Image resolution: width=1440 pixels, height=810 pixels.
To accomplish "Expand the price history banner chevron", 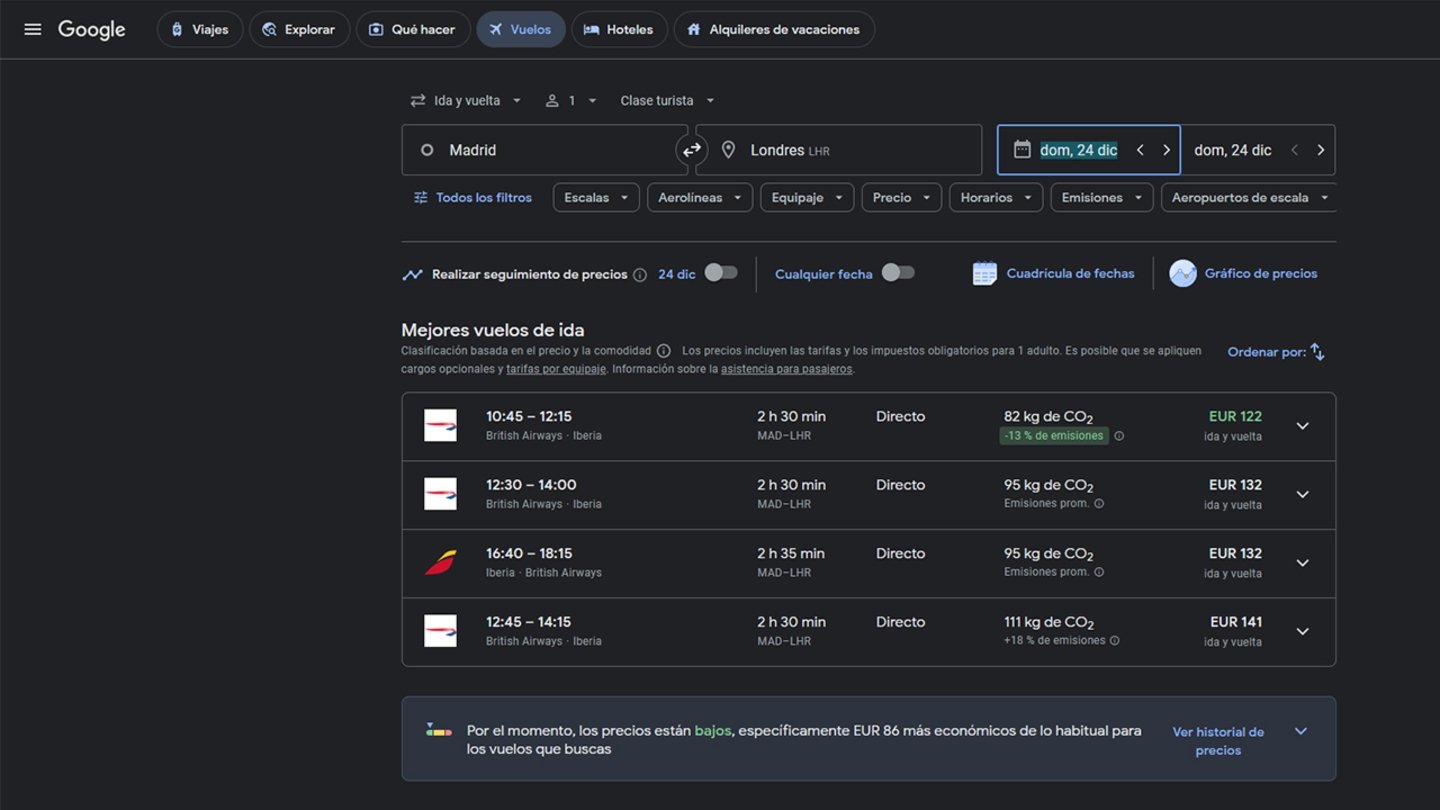I will (1300, 731).
